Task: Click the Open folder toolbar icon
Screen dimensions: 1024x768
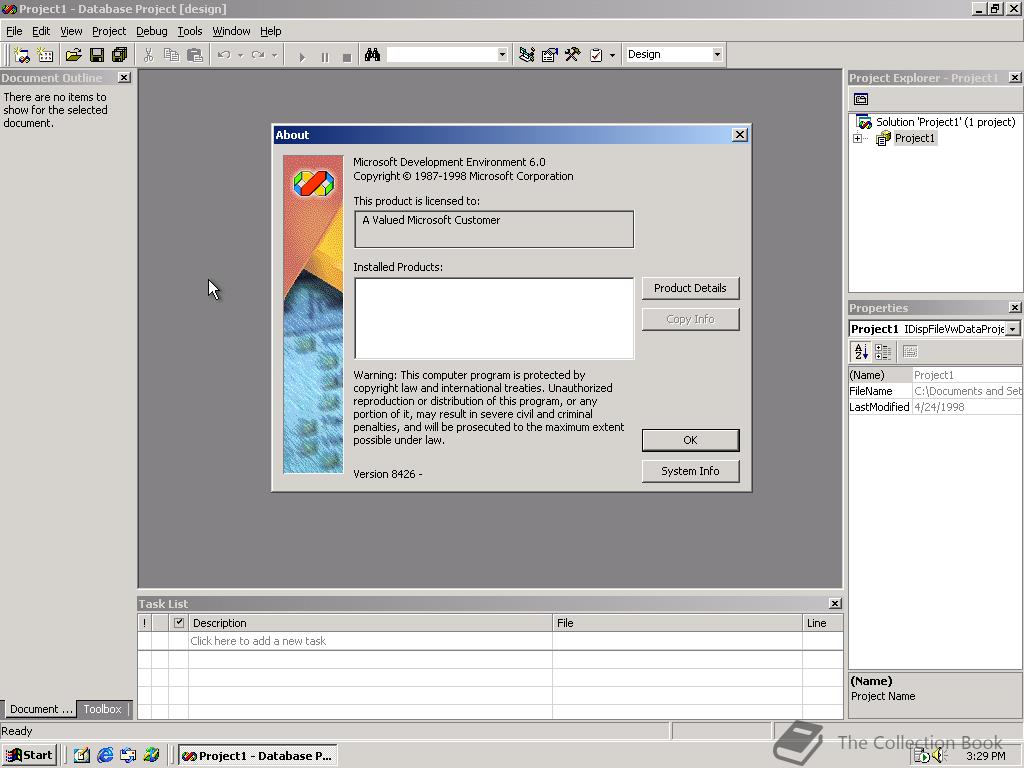Action: [74, 55]
